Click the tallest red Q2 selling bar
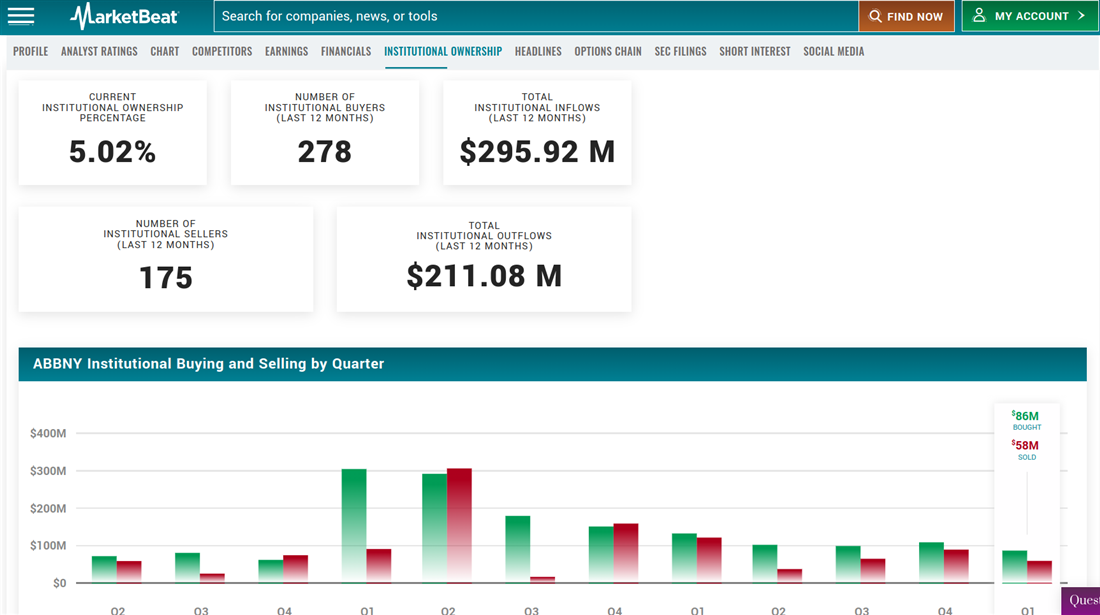This screenshot has height=615, width=1100. [x=459, y=525]
